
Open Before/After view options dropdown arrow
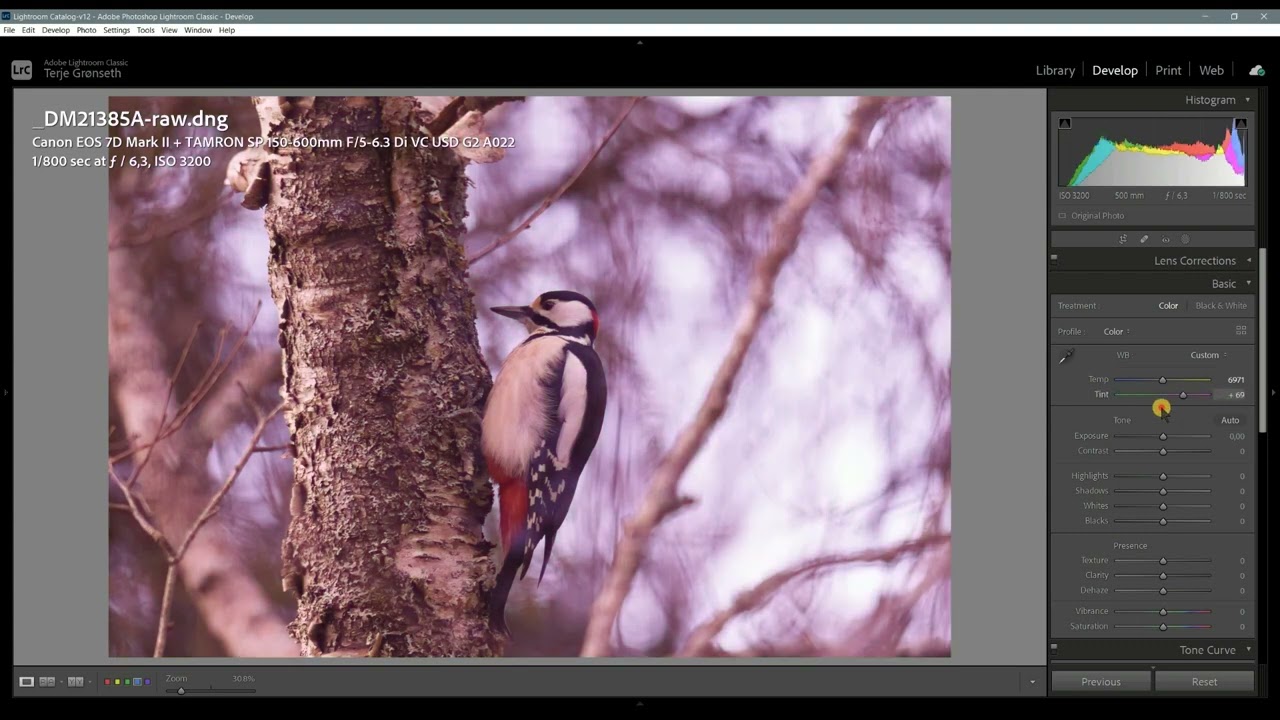[88, 682]
